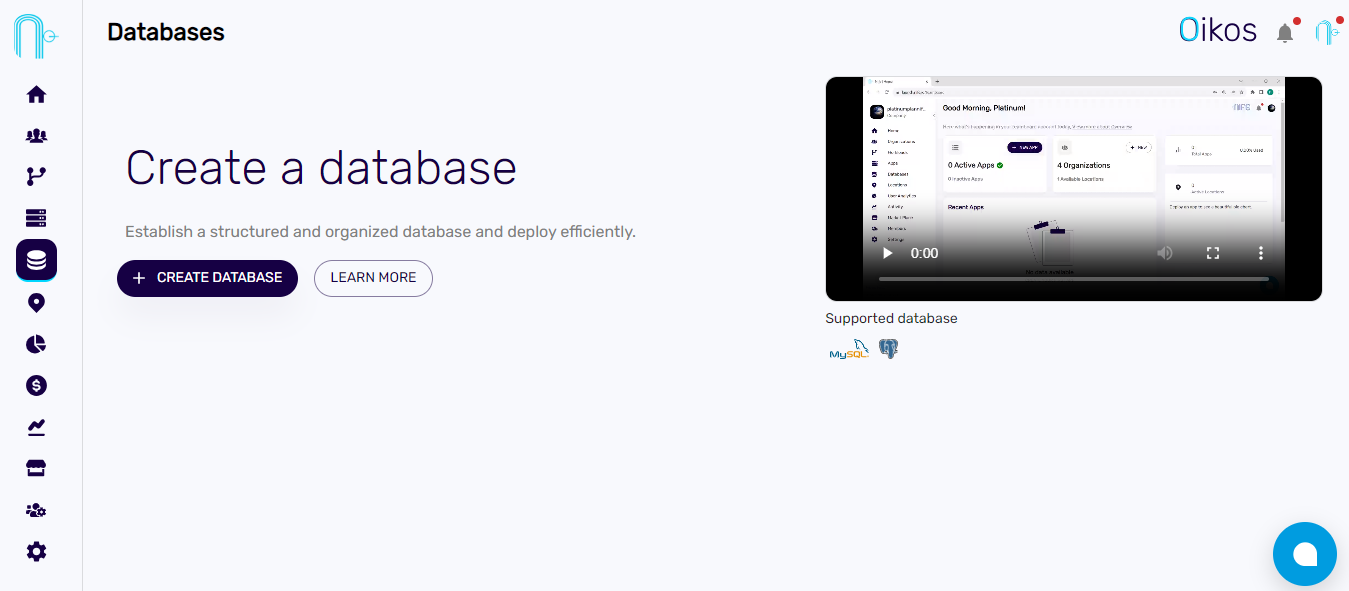Screen dimensions: 1349x591
Task: Click the marketplace storefront icon
Action: (36, 468)
